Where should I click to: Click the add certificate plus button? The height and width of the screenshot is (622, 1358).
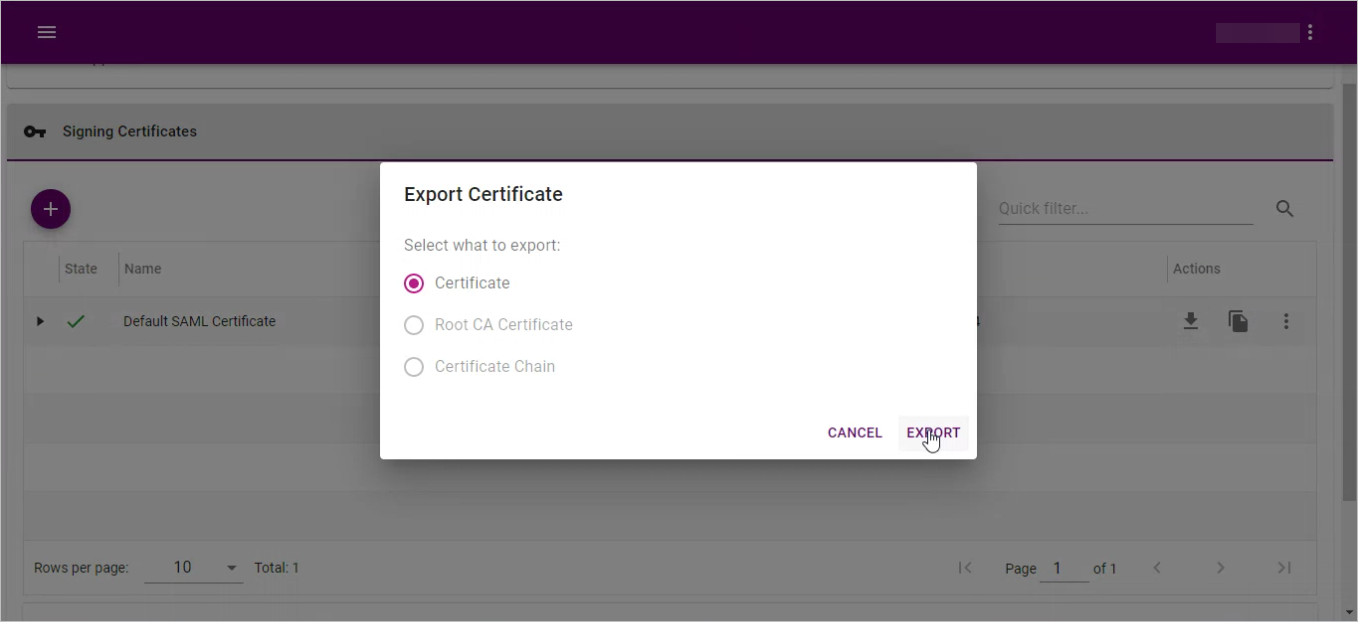click(51, 209)
